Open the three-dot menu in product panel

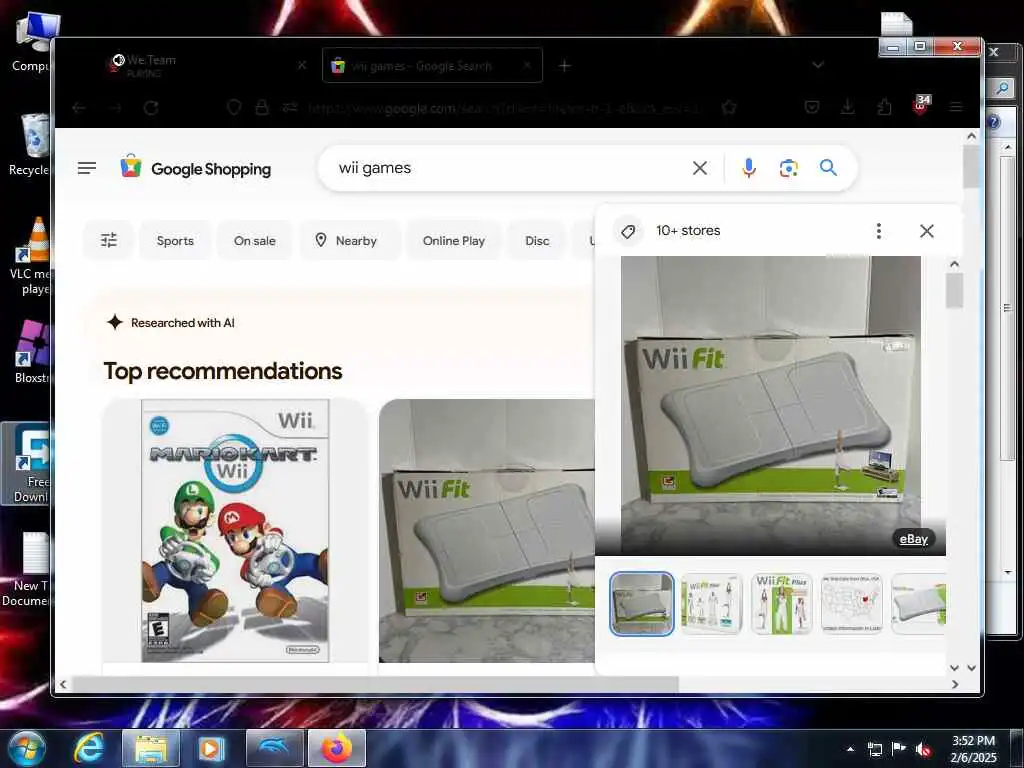(x=878, y=231)
